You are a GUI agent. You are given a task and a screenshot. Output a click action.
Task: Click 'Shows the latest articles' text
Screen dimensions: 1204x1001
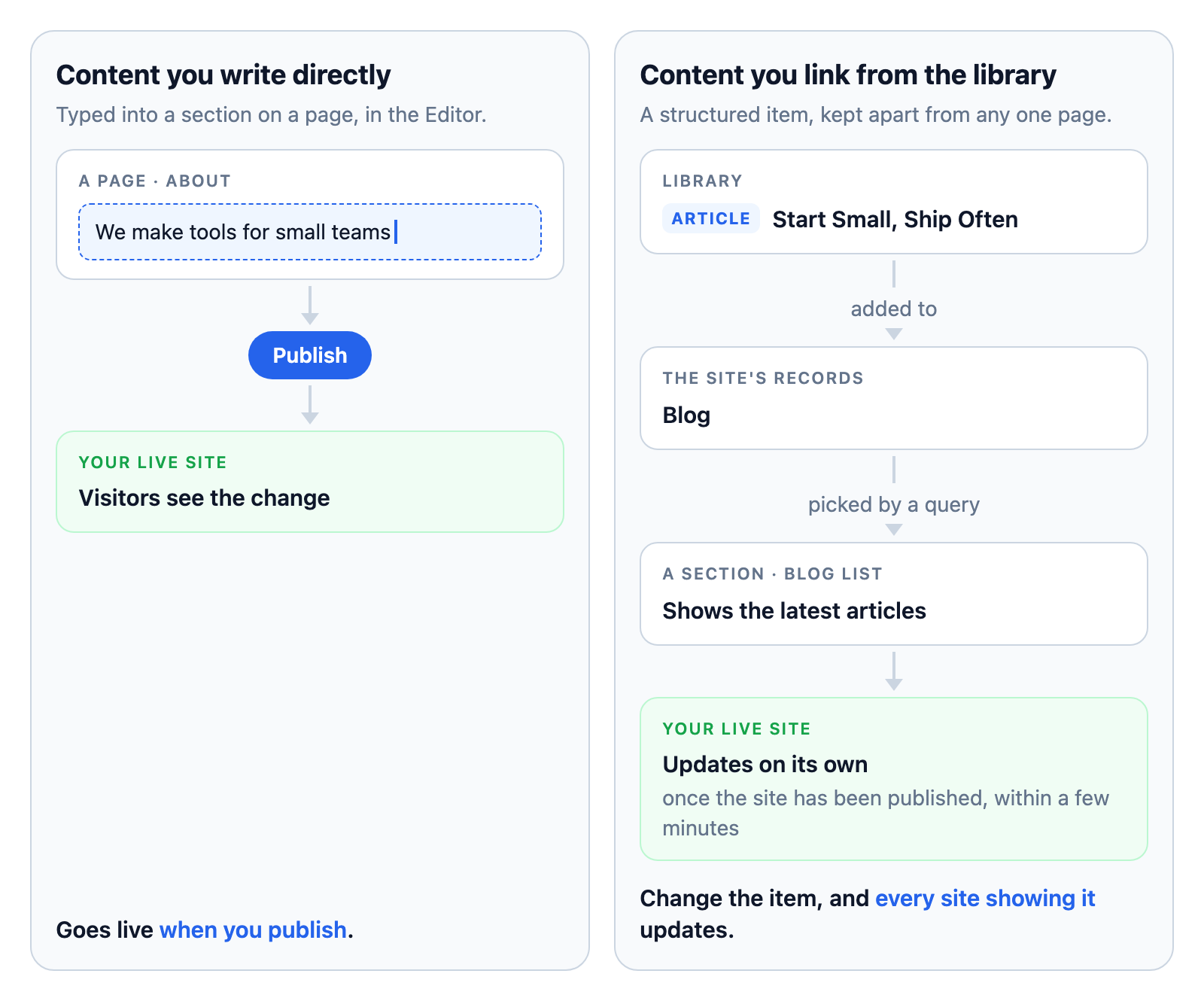(x=794, y=611)
